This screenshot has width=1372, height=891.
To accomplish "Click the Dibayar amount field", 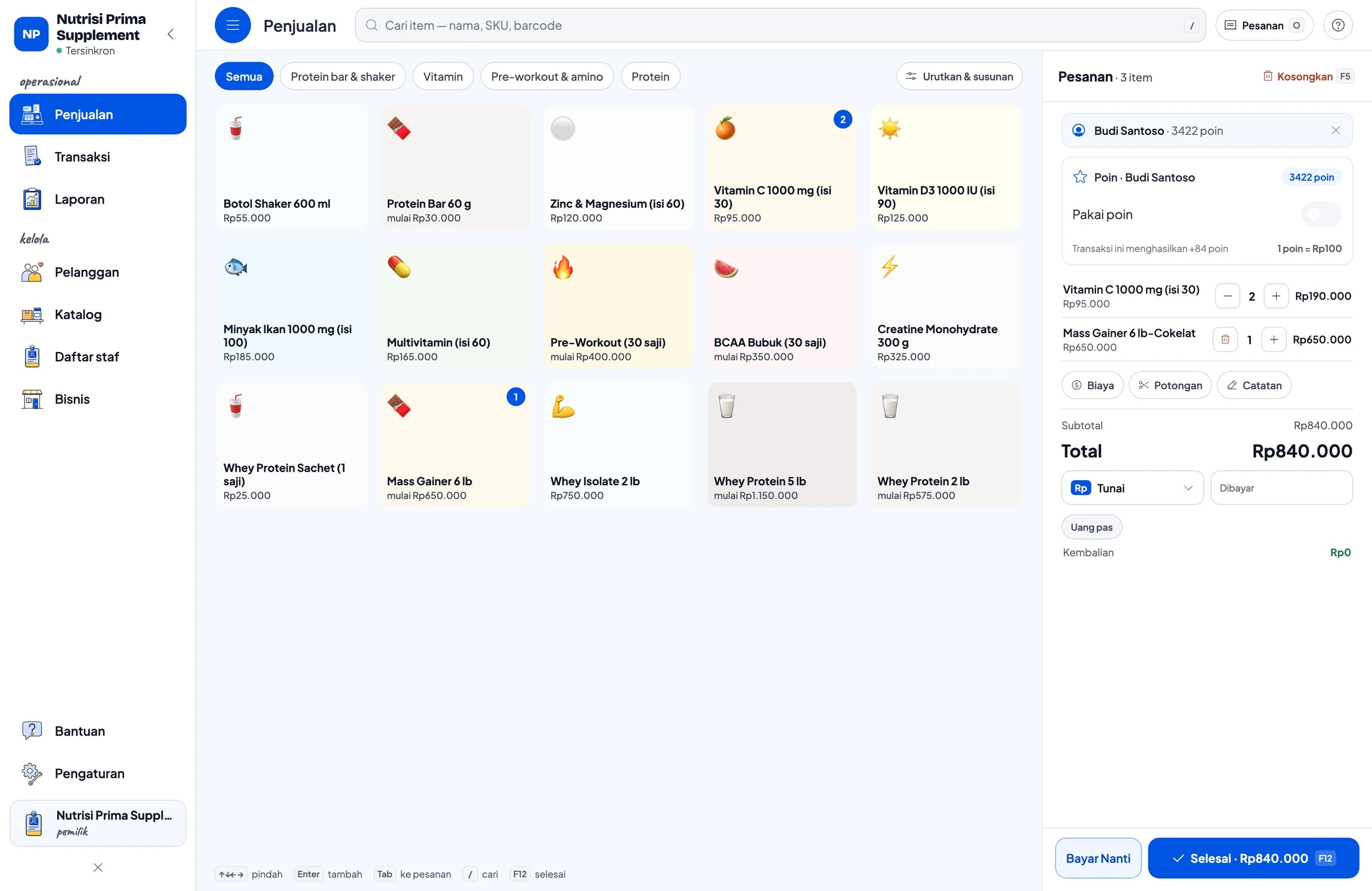I will click(x=1281, y=488).
